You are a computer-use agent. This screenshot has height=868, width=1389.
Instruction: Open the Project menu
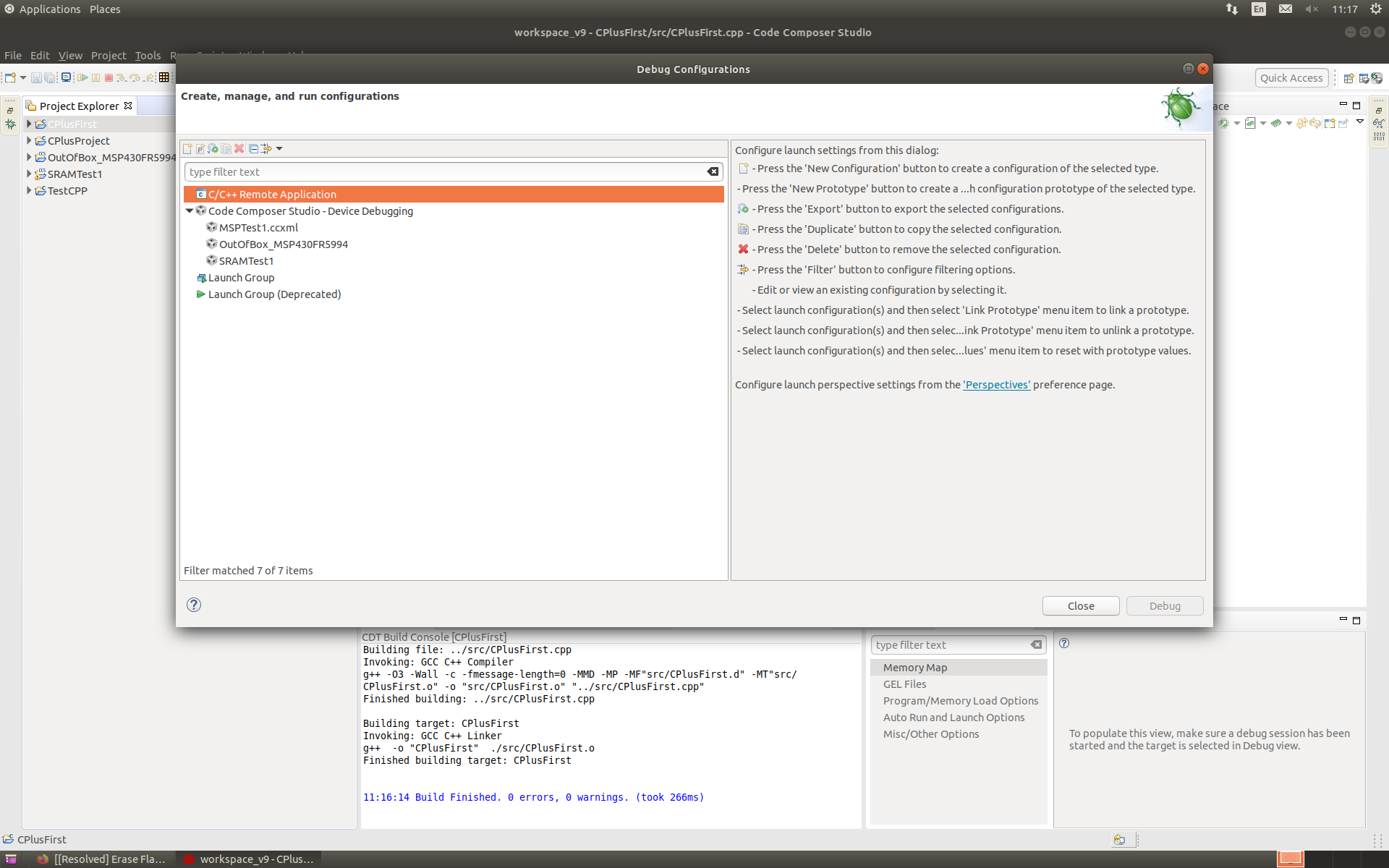click(109, 56)
